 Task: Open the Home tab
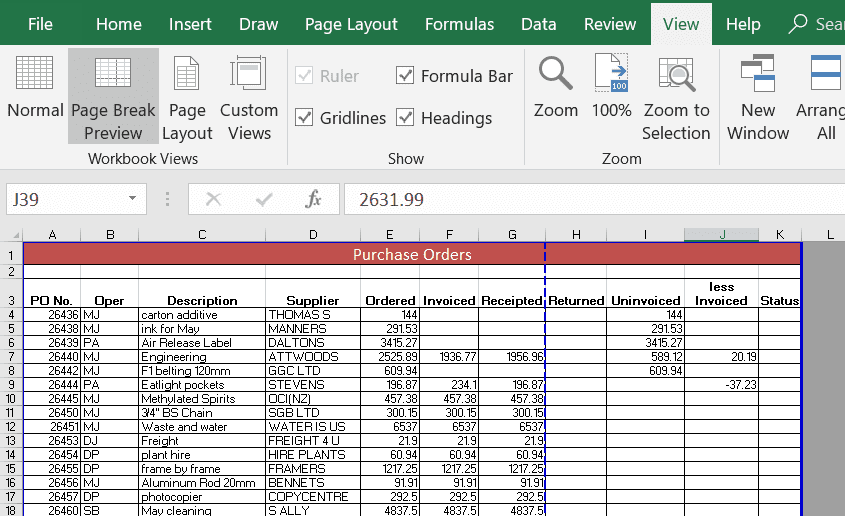point(119,24)
